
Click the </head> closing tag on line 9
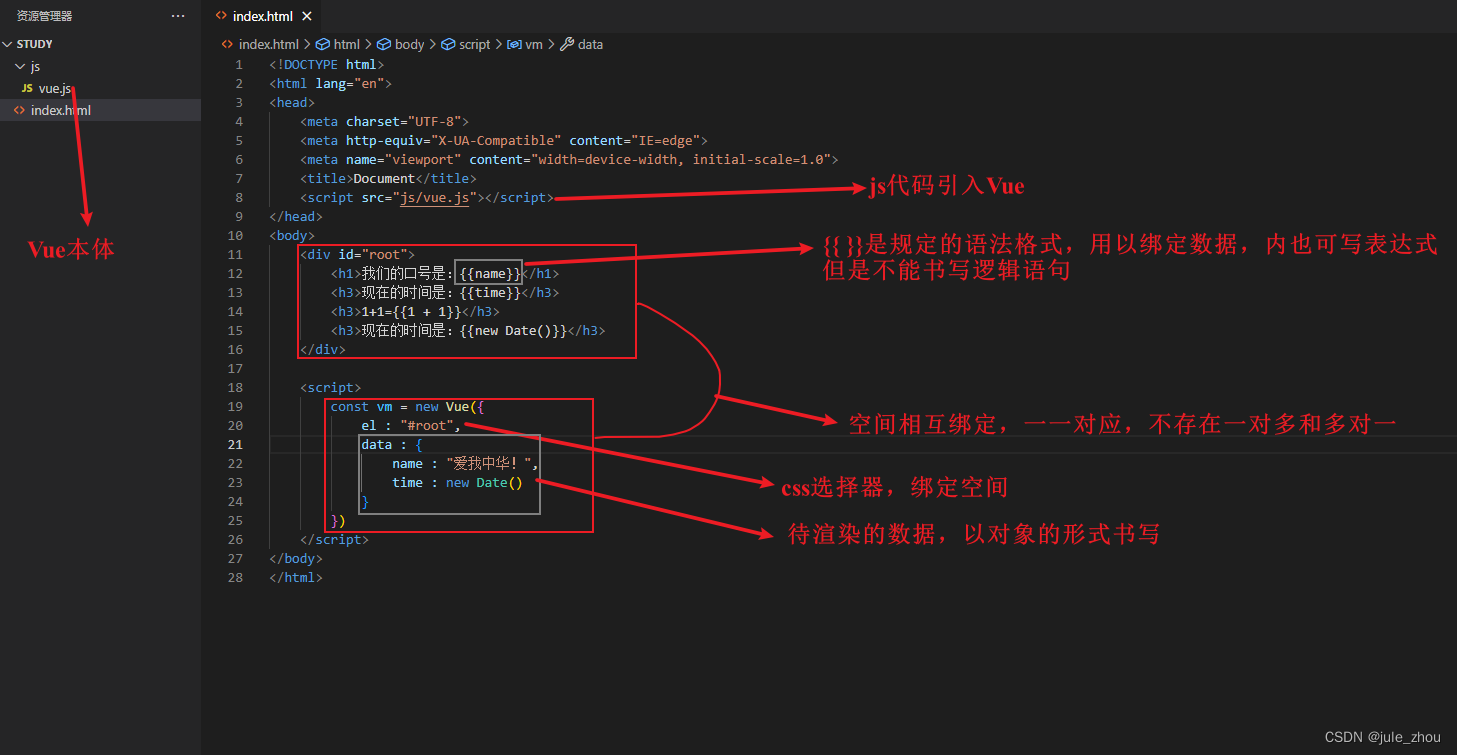pyautogui.click(x=296, y=217)
